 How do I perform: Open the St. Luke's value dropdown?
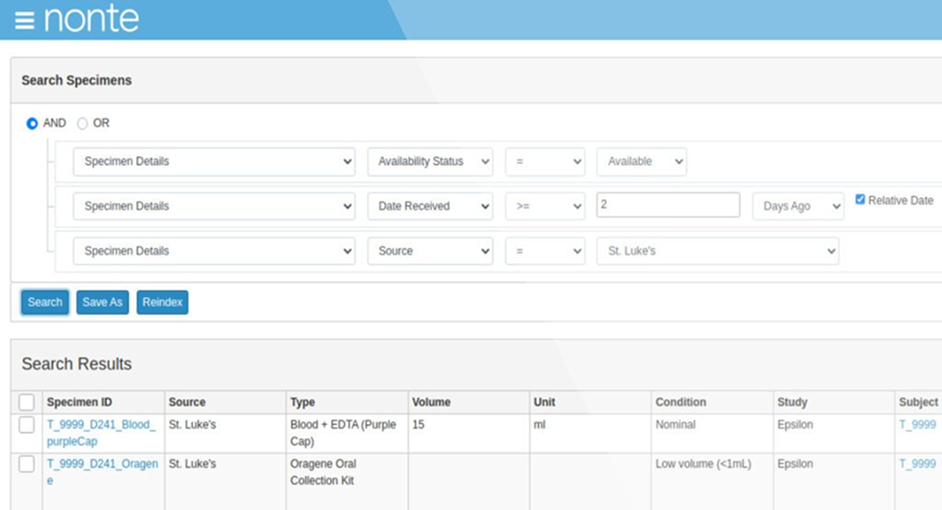717,251
